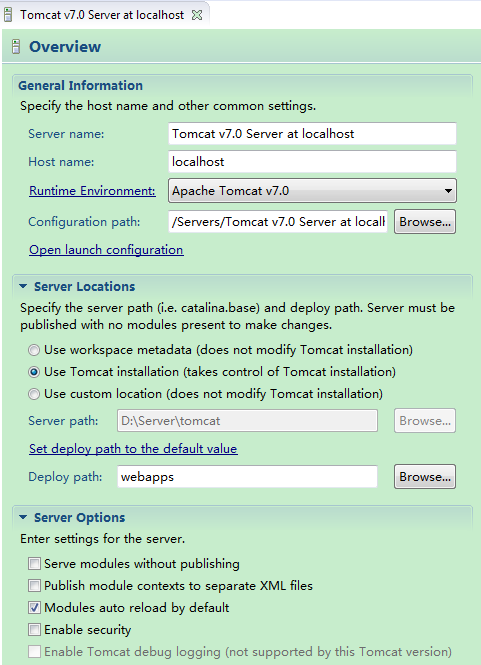Viewport: 481px width, 665px height.
Task: Browse for the Configuration path
Action: [x=425, y=221]
